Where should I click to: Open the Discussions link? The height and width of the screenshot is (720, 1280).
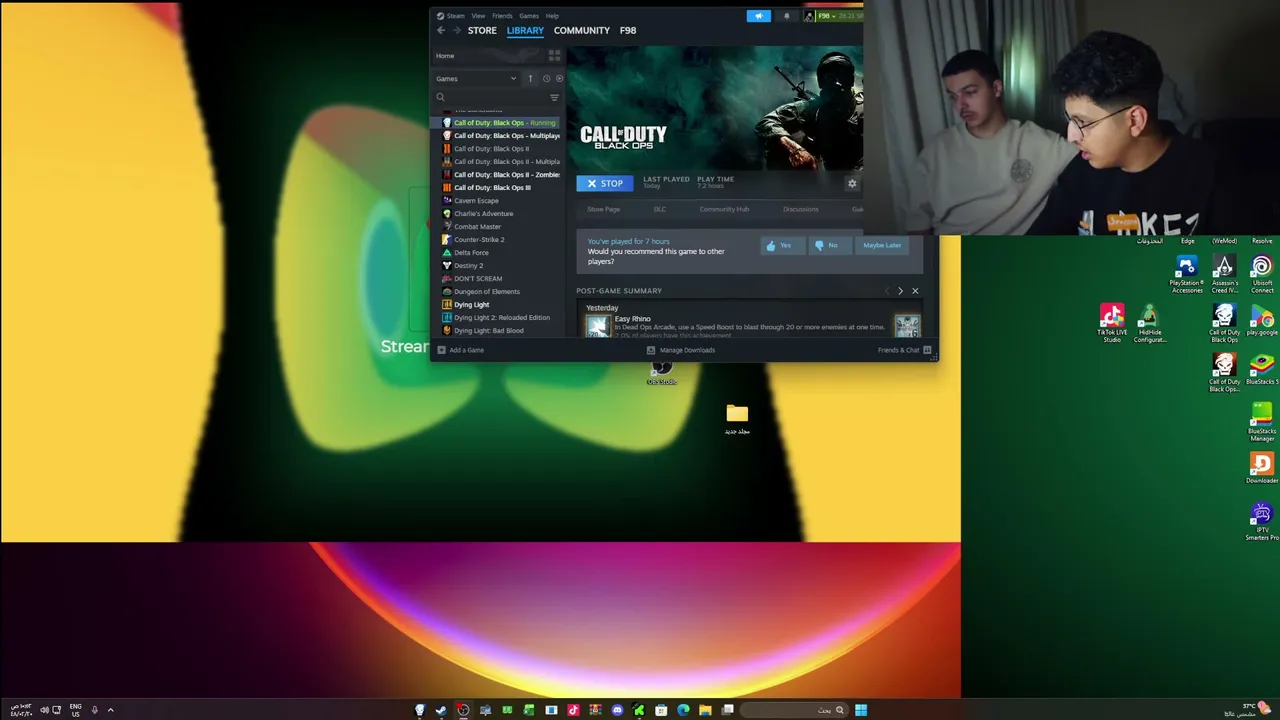801,210
